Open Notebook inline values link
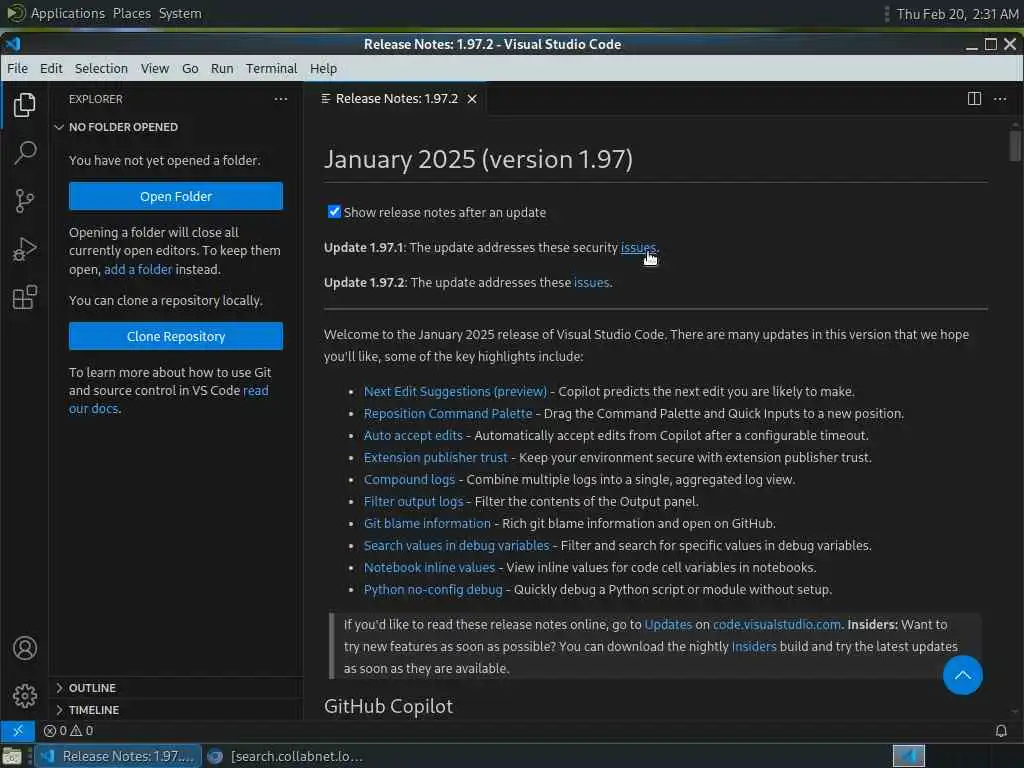 click(x=429, y=568)
